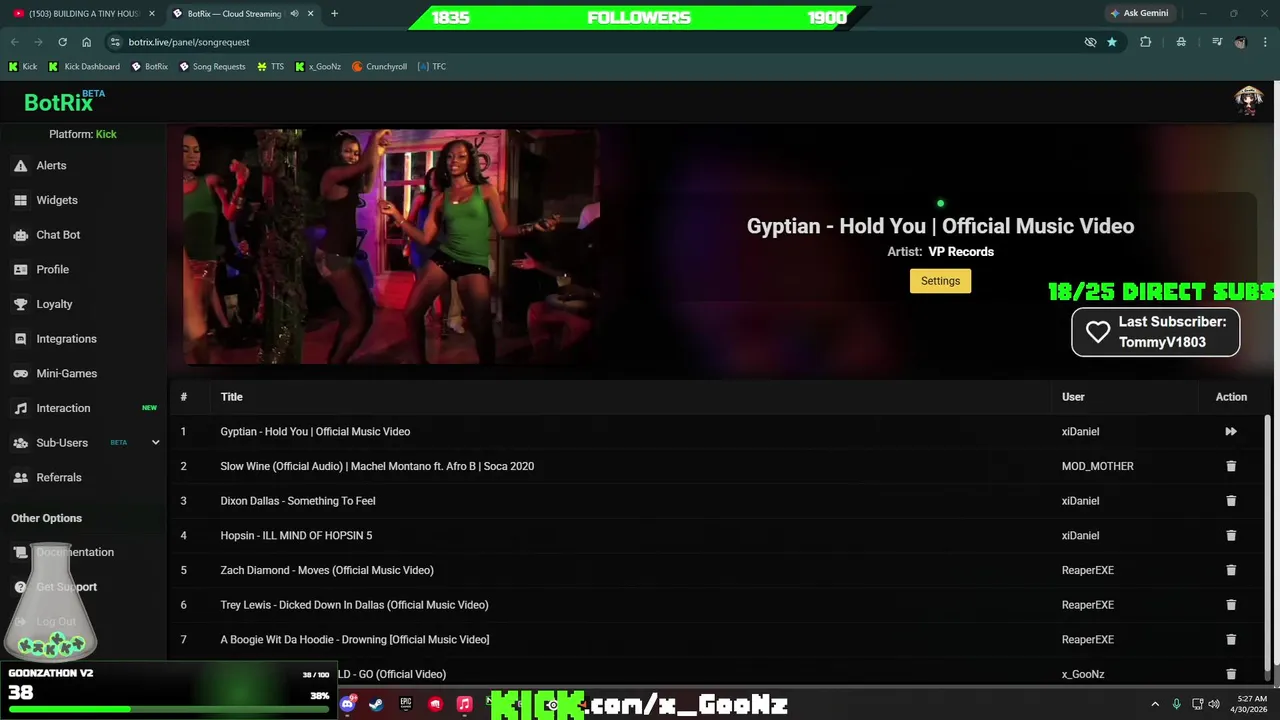
Task: Open Steam from the taskbar
Action: click(x=376, y=704)
